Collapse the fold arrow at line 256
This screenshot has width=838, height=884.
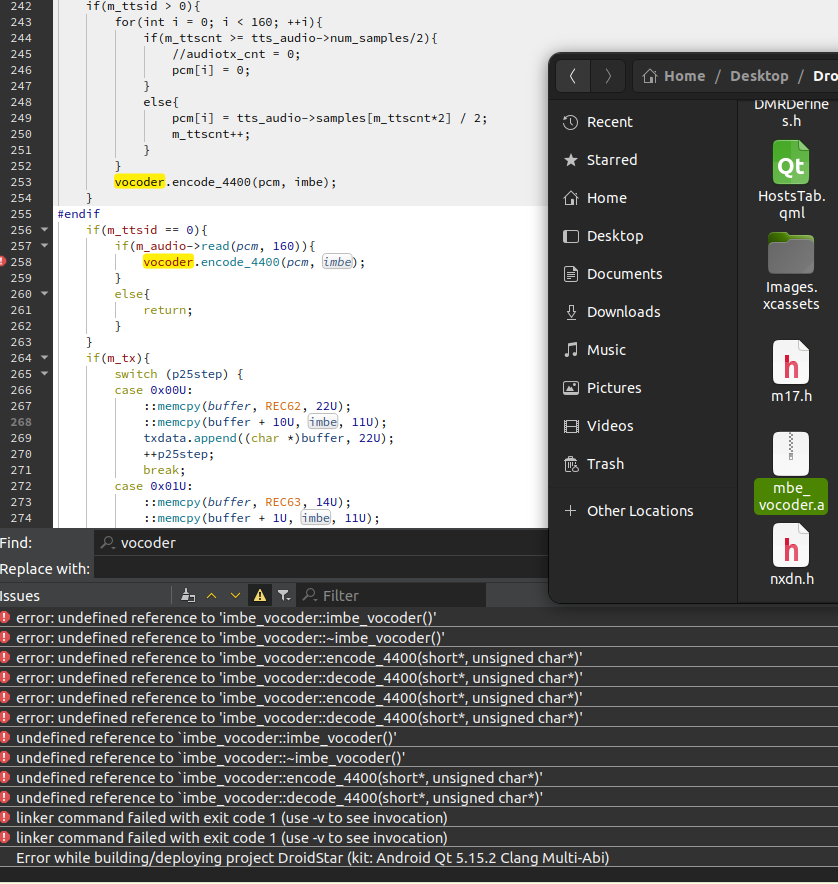[45, 230]
